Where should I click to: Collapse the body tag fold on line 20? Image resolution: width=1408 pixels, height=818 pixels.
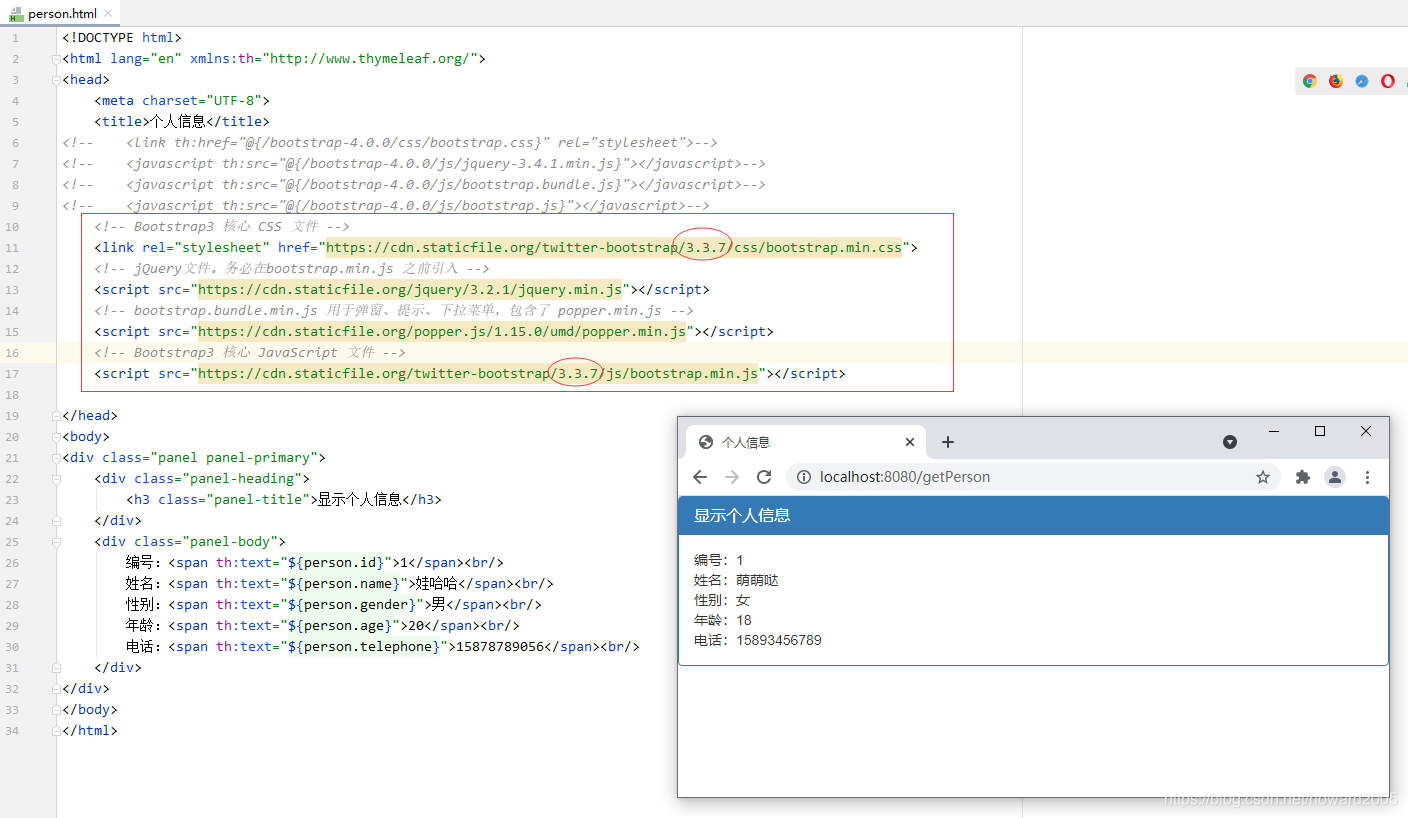pyautogui.click(x=57, y=437)
